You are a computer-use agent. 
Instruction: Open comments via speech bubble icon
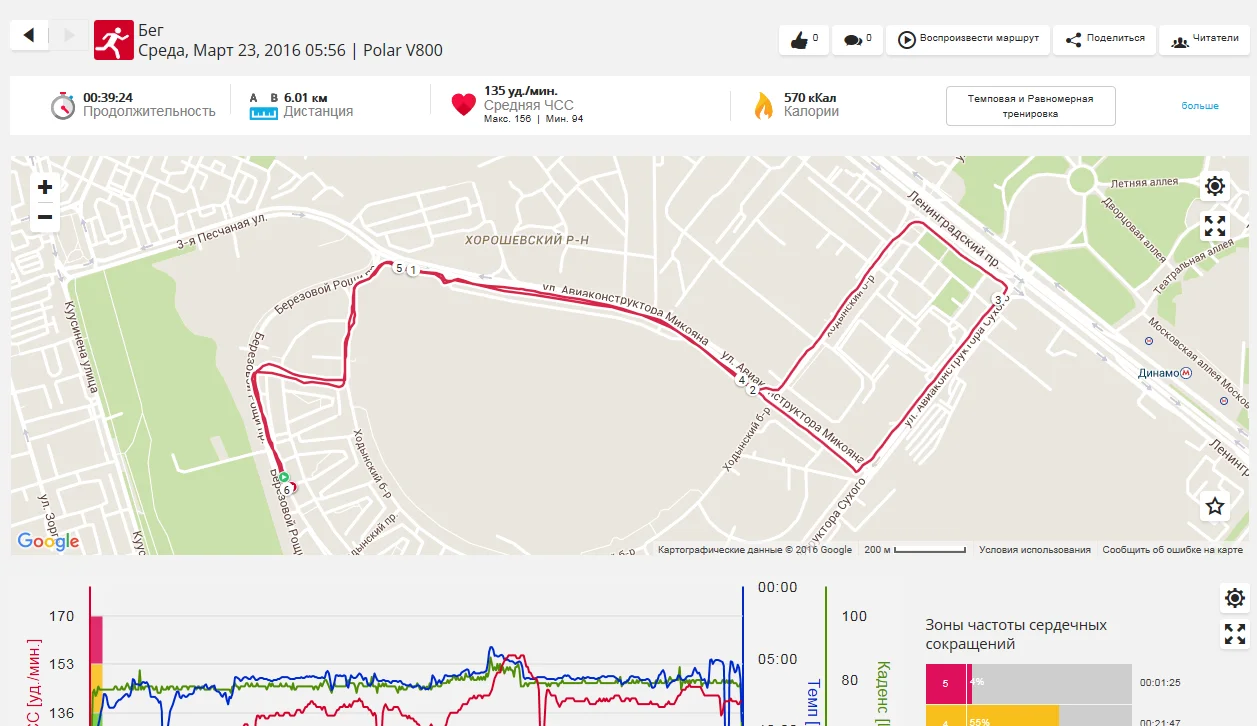pos(857,40)
